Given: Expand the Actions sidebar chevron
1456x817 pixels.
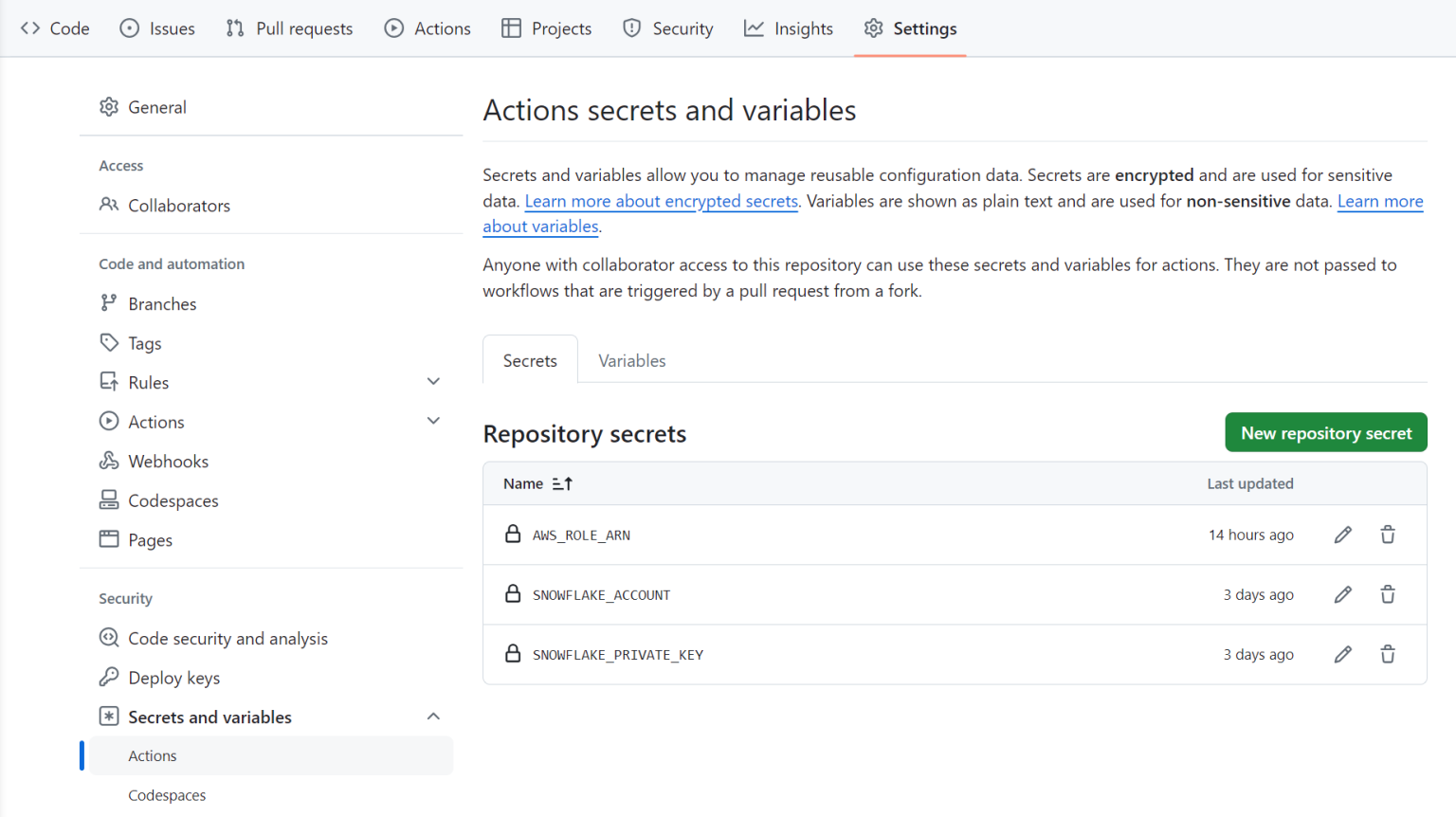Looking at the screenshot, I should (x=433, y=421).
